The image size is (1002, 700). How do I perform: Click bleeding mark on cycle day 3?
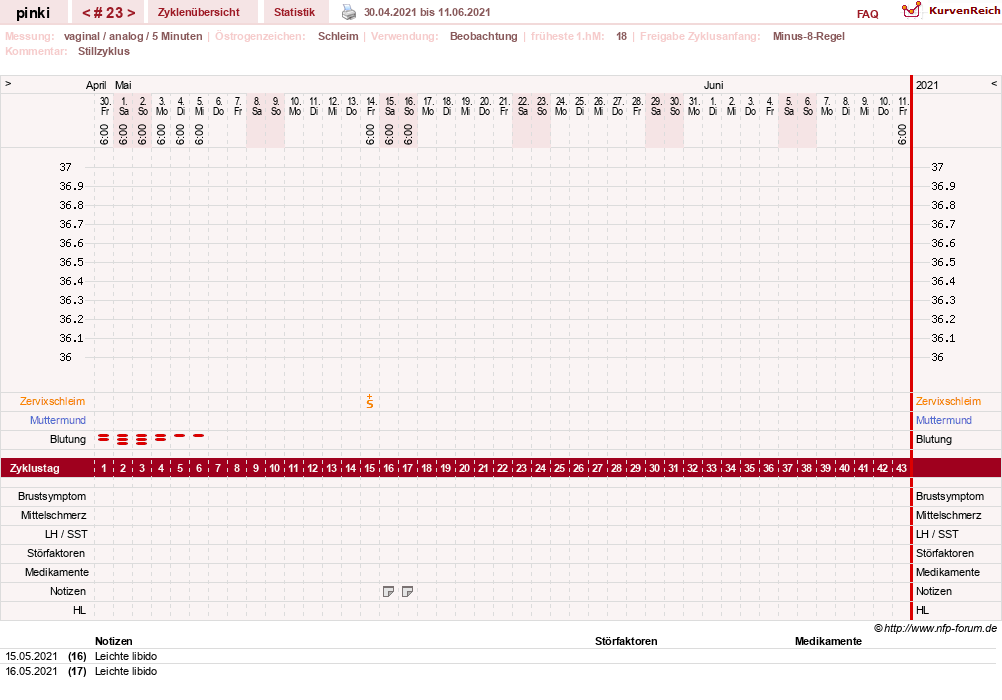pyautogui.click(x=142, y=439)
